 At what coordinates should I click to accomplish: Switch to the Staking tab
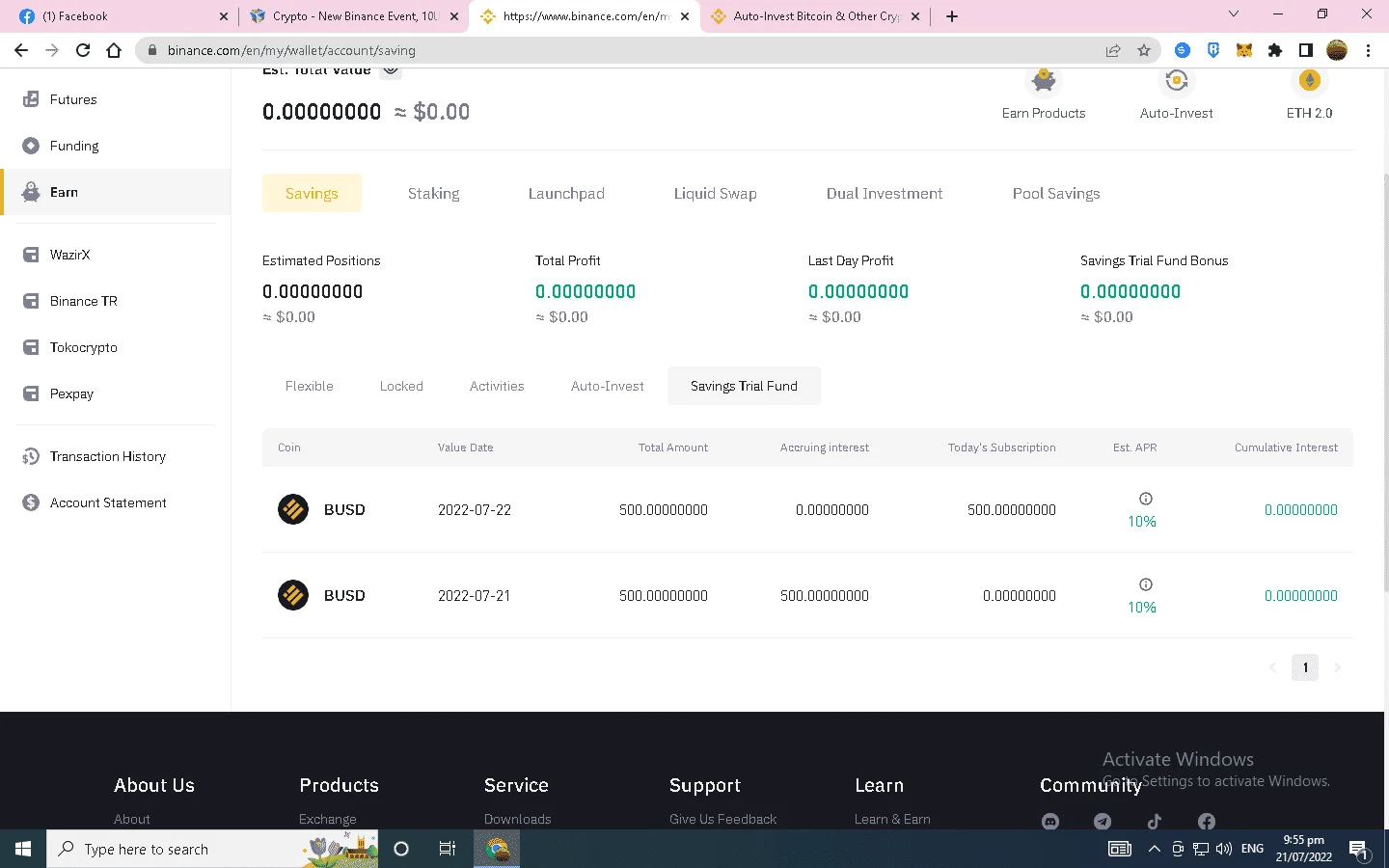tap(433, 193)
